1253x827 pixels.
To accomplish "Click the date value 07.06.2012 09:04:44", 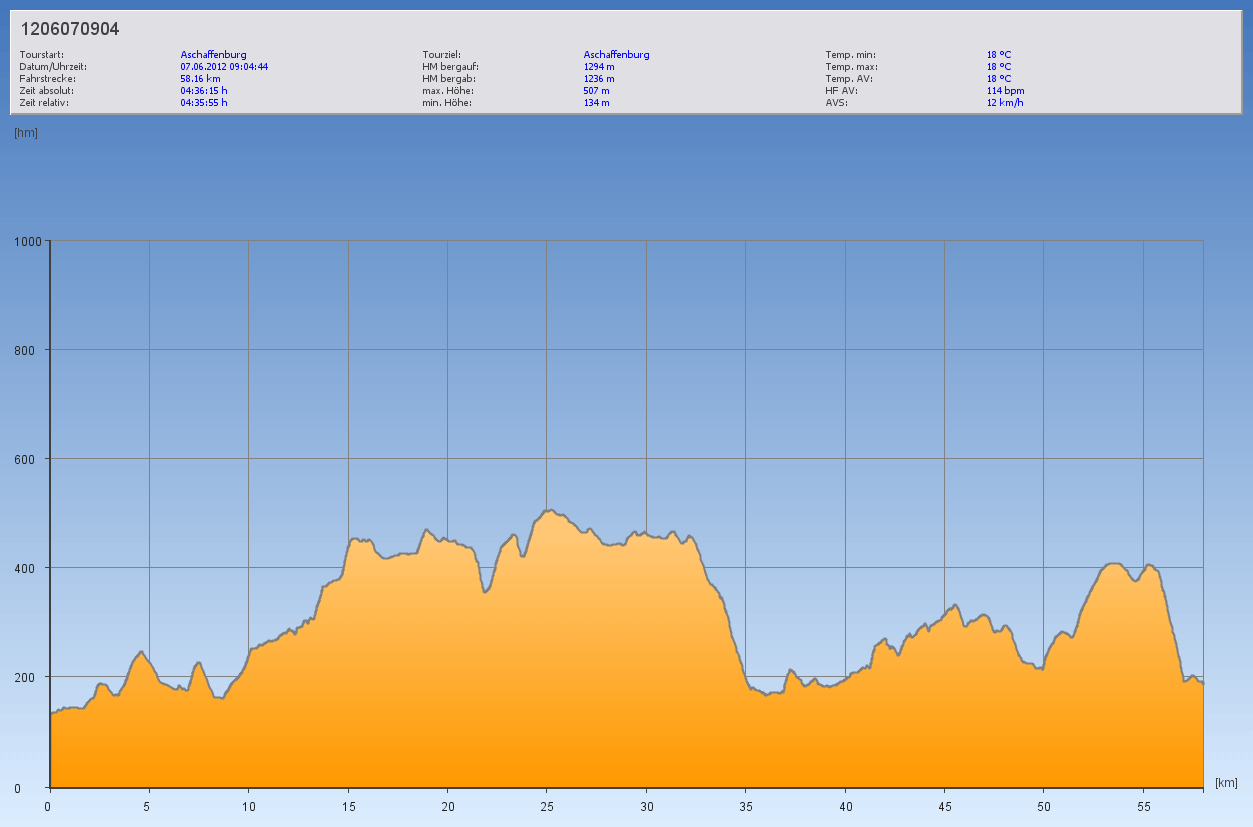I will tap(224, 66).
